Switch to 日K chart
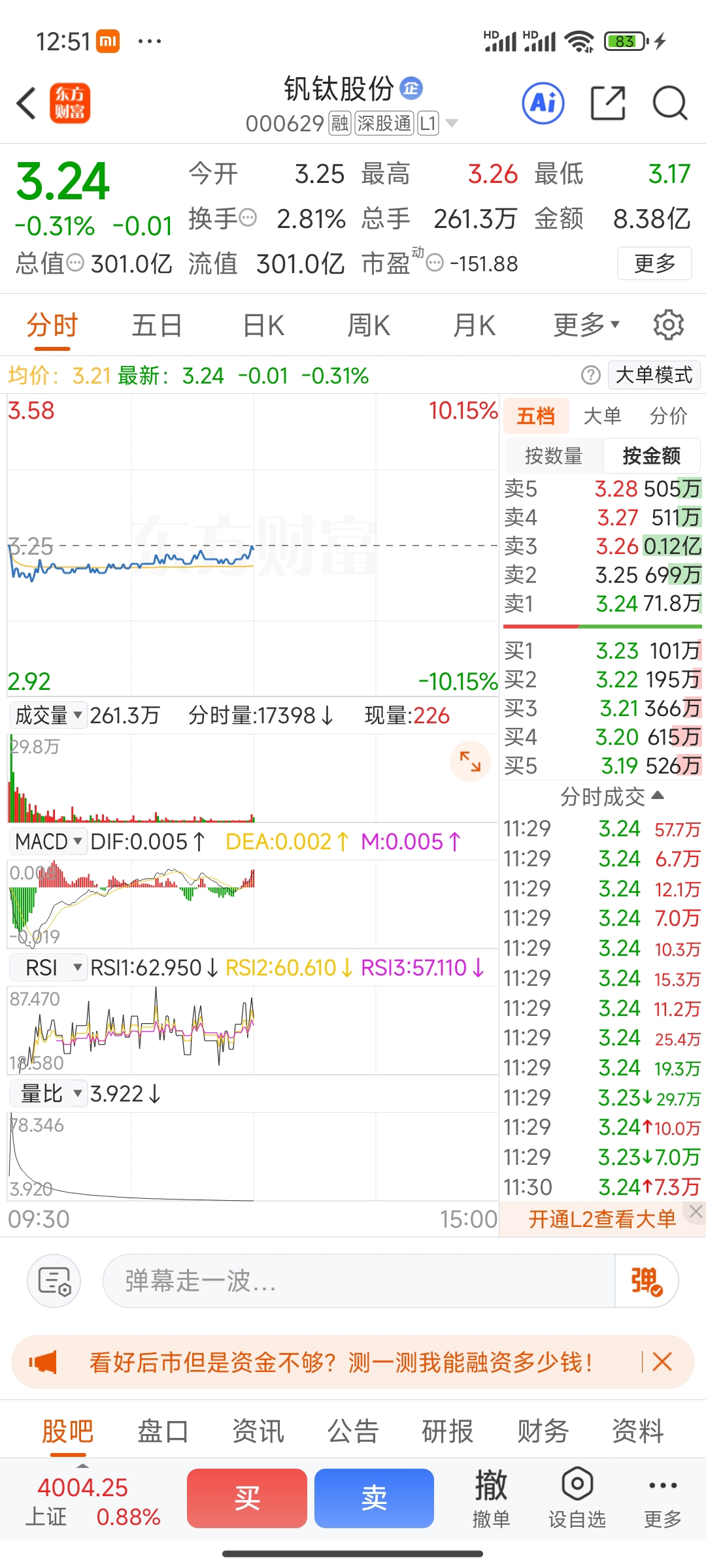 (x=263, y=325)
